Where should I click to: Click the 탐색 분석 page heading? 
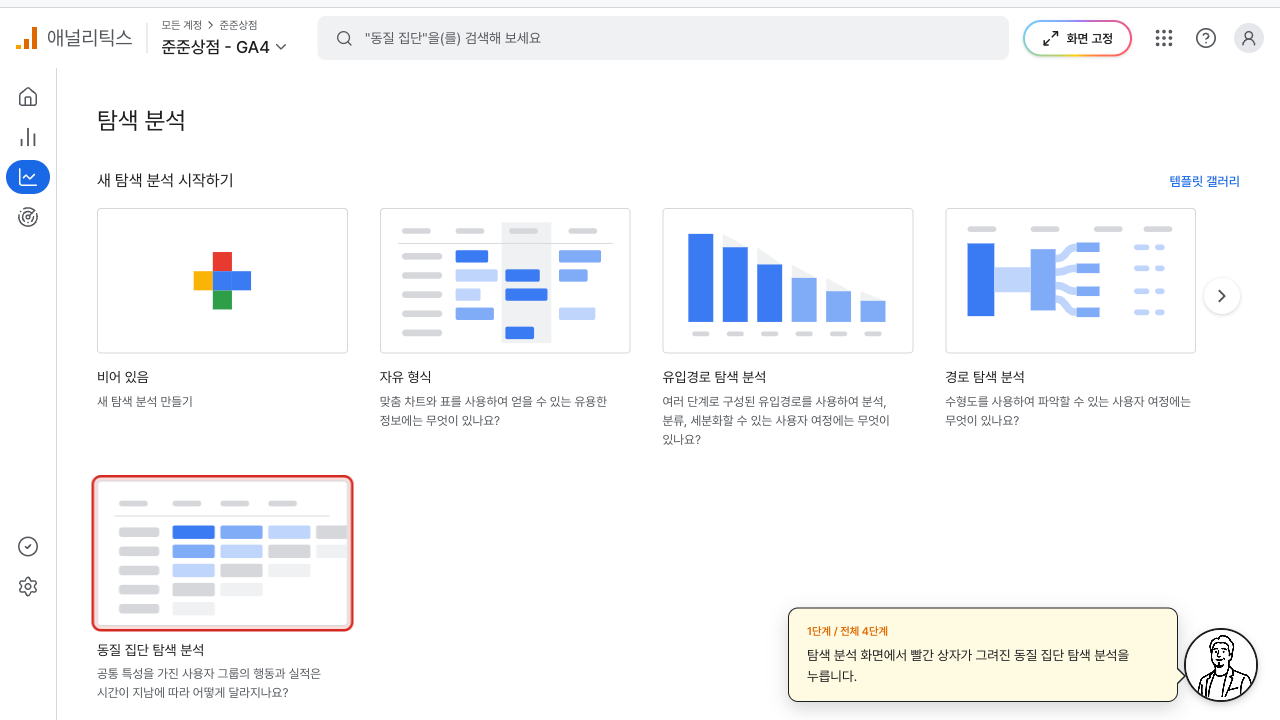tap(141, 121)
